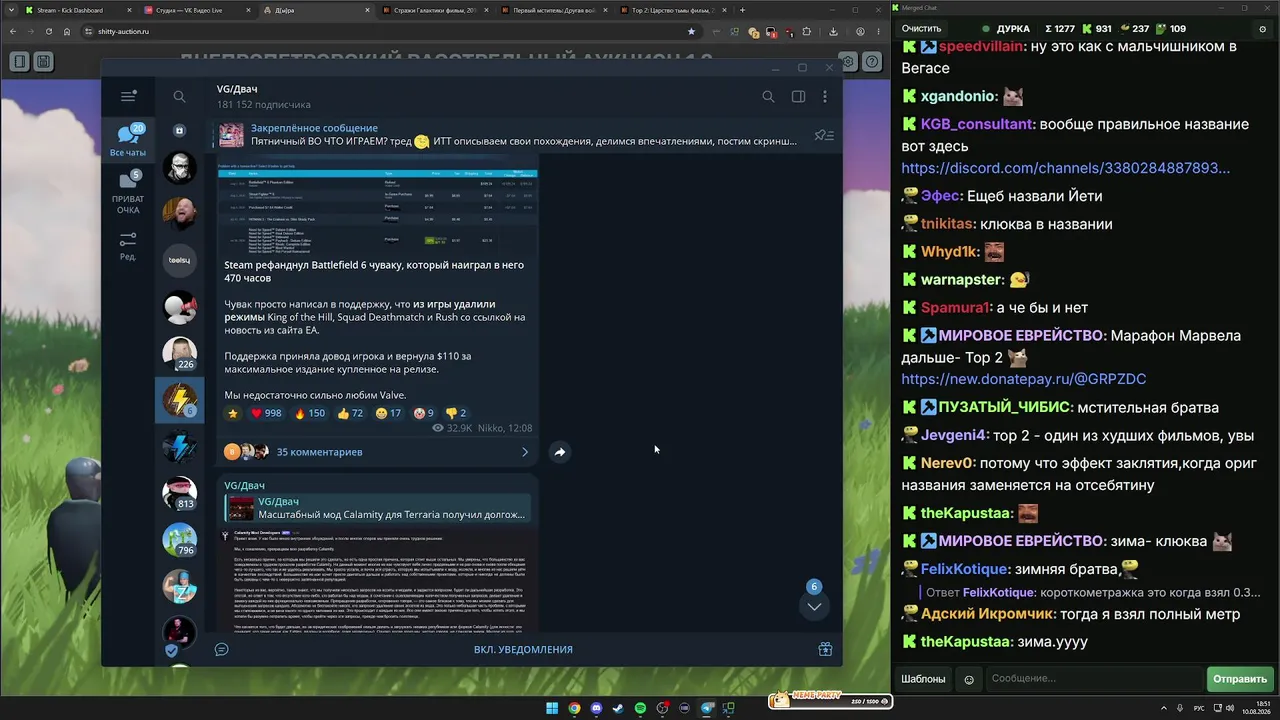Open the Ред. folder editing option
The width and height of the screenshot is (1280, 720).
tap(128, 246)
